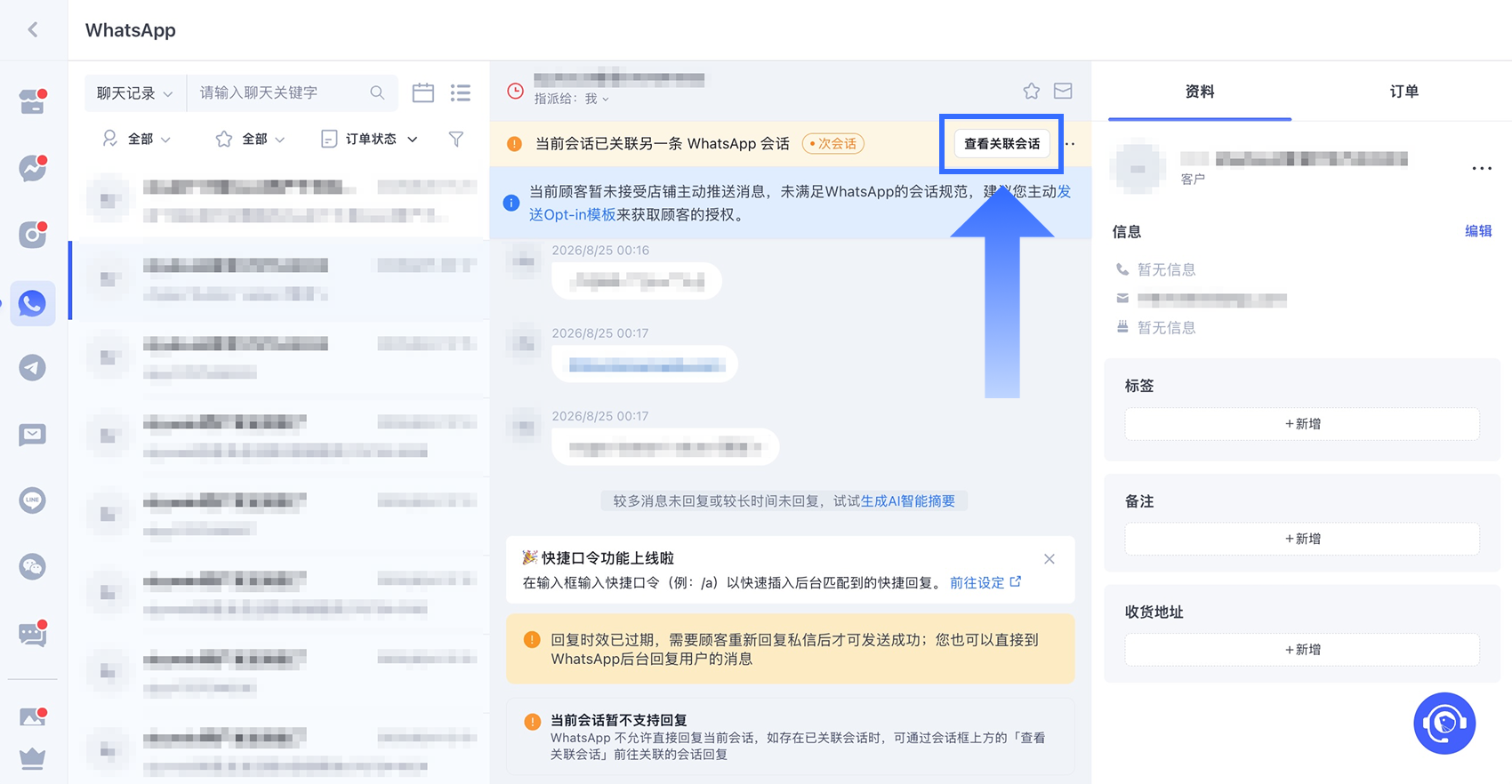This screenshot has width=1512, height=784.
Task: Open the Telegram channel in sidebar
Action: [32, 367]
